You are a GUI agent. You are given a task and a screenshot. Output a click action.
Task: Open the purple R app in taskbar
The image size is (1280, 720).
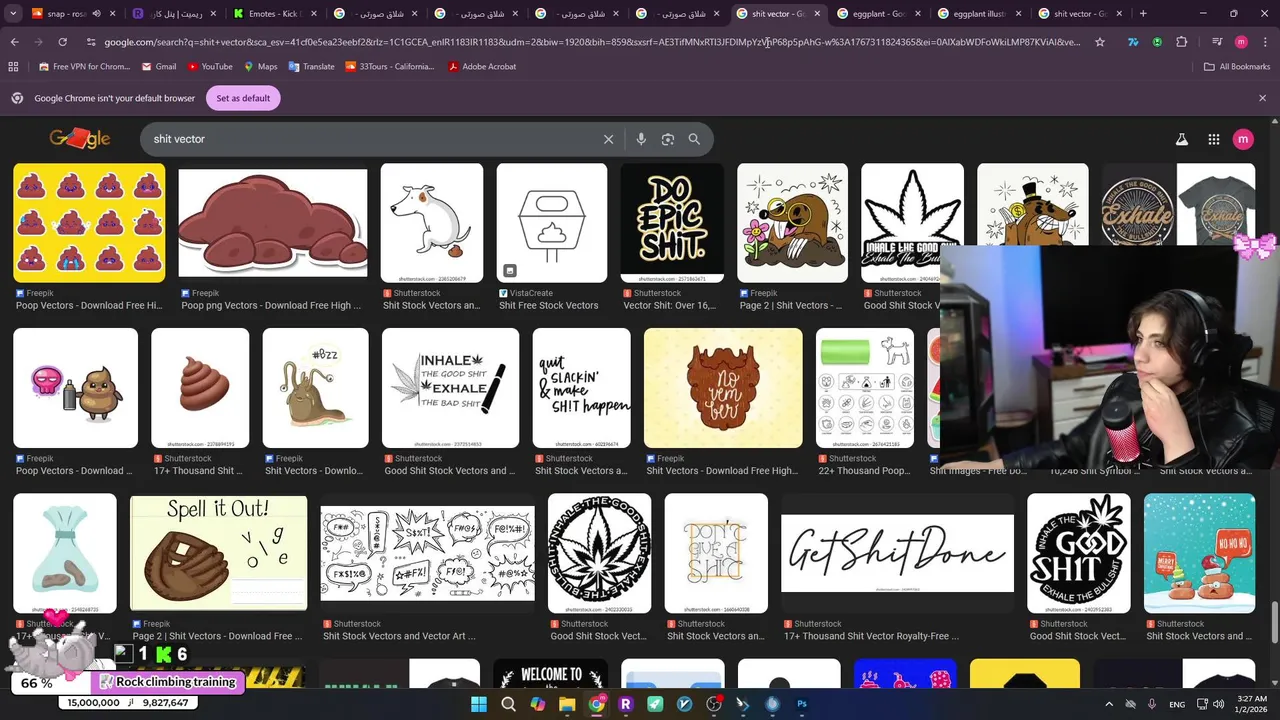coord(626,704)
